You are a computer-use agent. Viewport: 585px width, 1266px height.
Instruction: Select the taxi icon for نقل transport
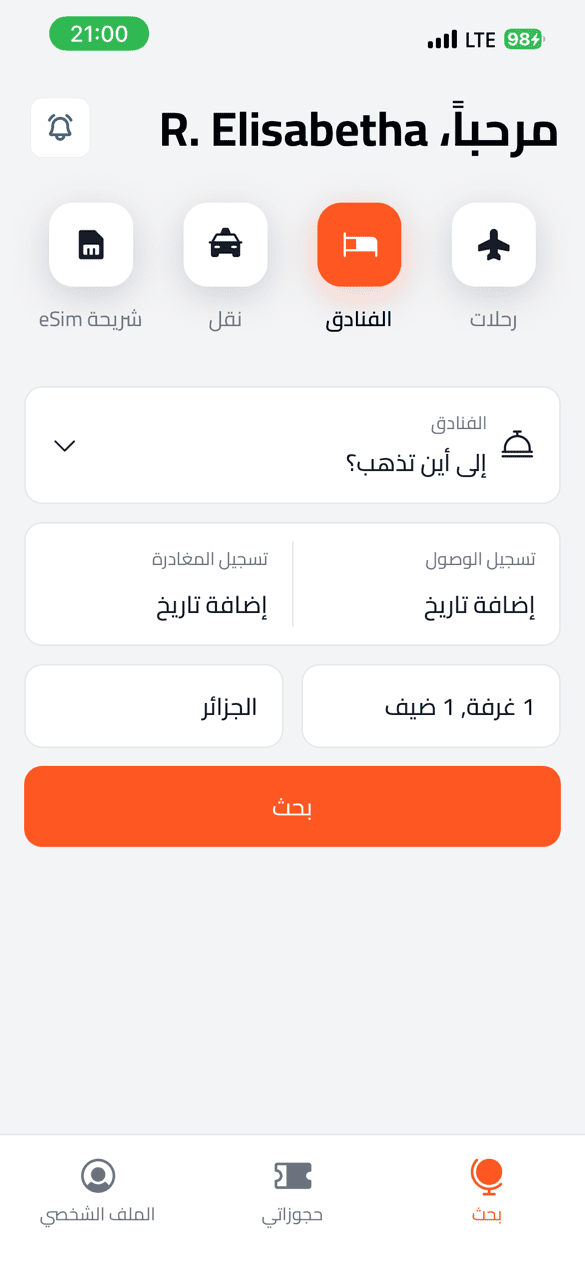tap(225, 244)
